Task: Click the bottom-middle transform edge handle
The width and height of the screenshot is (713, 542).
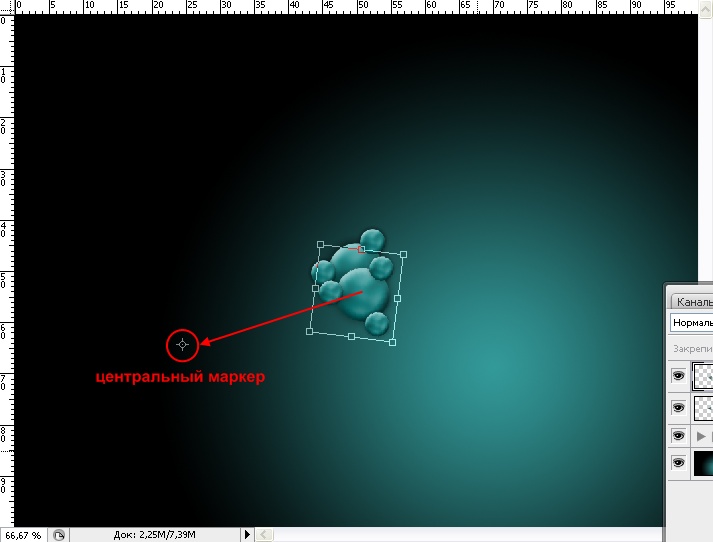Action: coord(351,336)
